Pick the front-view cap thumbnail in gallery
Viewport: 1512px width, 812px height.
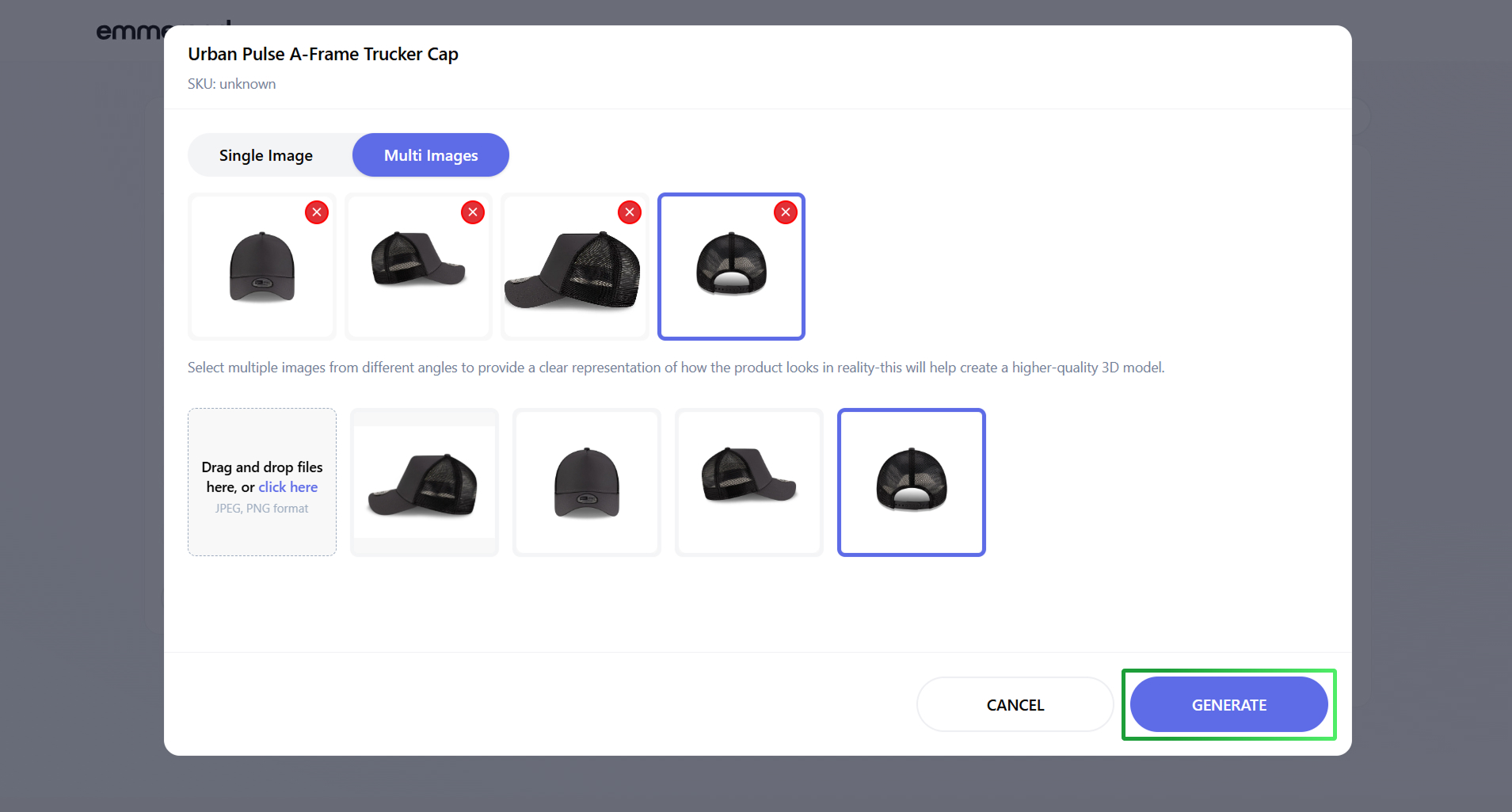coord(587,482)
